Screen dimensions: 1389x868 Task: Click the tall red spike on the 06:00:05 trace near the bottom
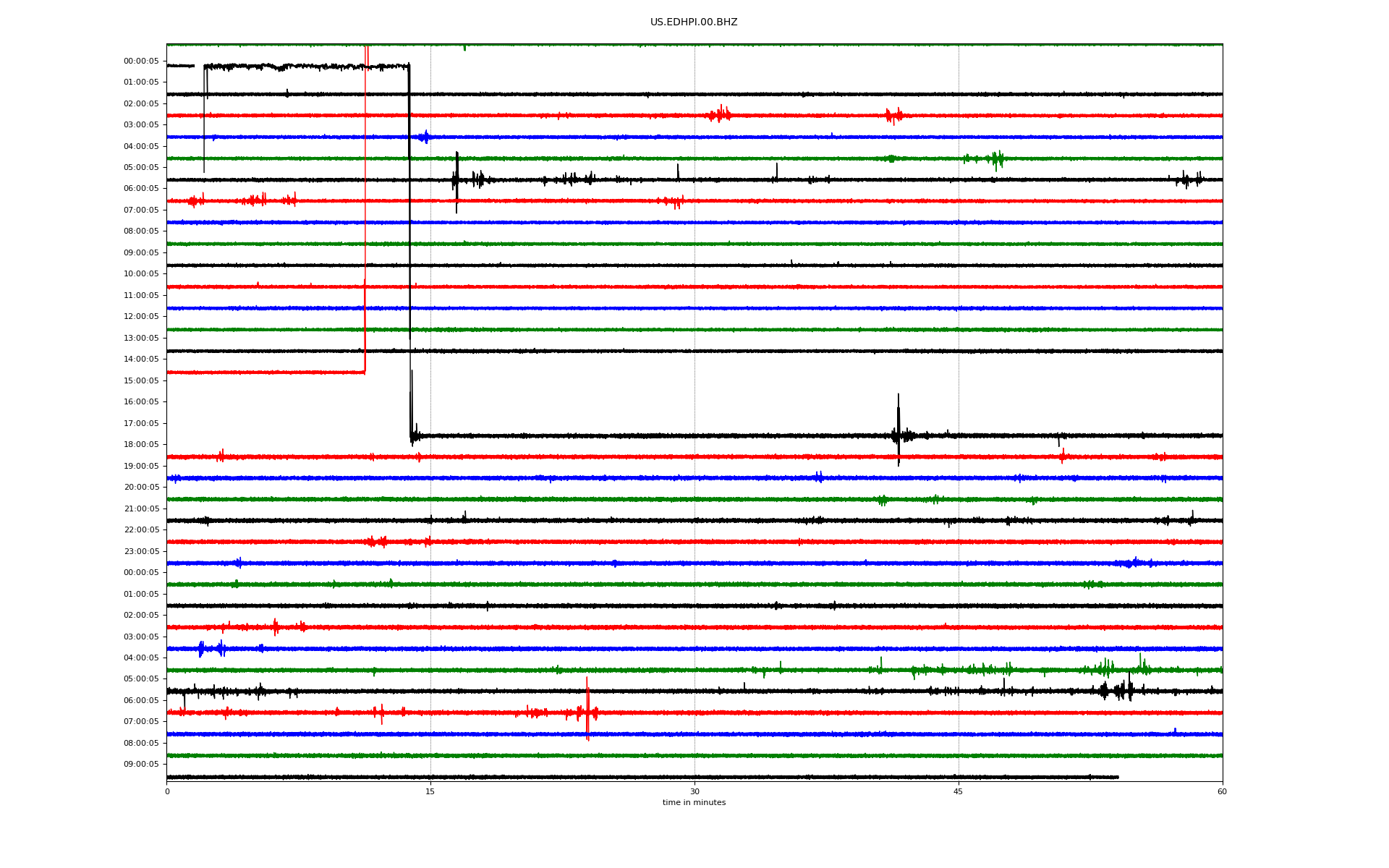[x=587, y=709]
